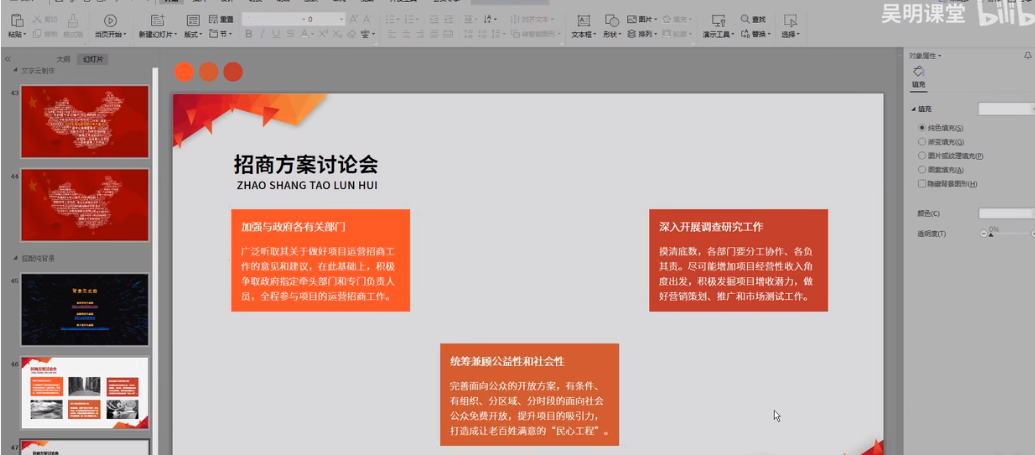Click the New Slide (新建幻灯片) icon
The height and width of the screenshot is (455, 1035).
click(157, 20)
